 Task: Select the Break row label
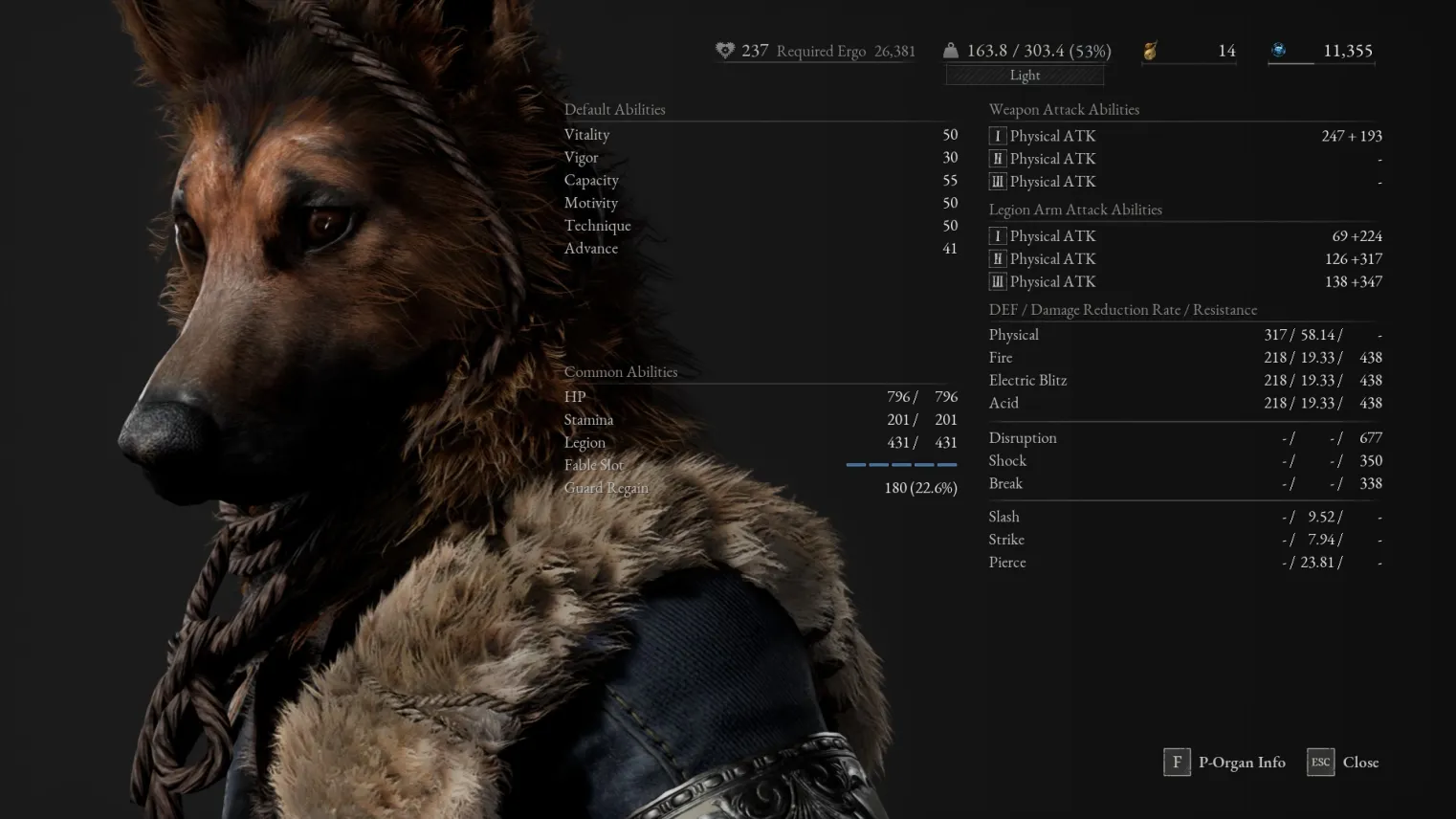pos(1005,484)
